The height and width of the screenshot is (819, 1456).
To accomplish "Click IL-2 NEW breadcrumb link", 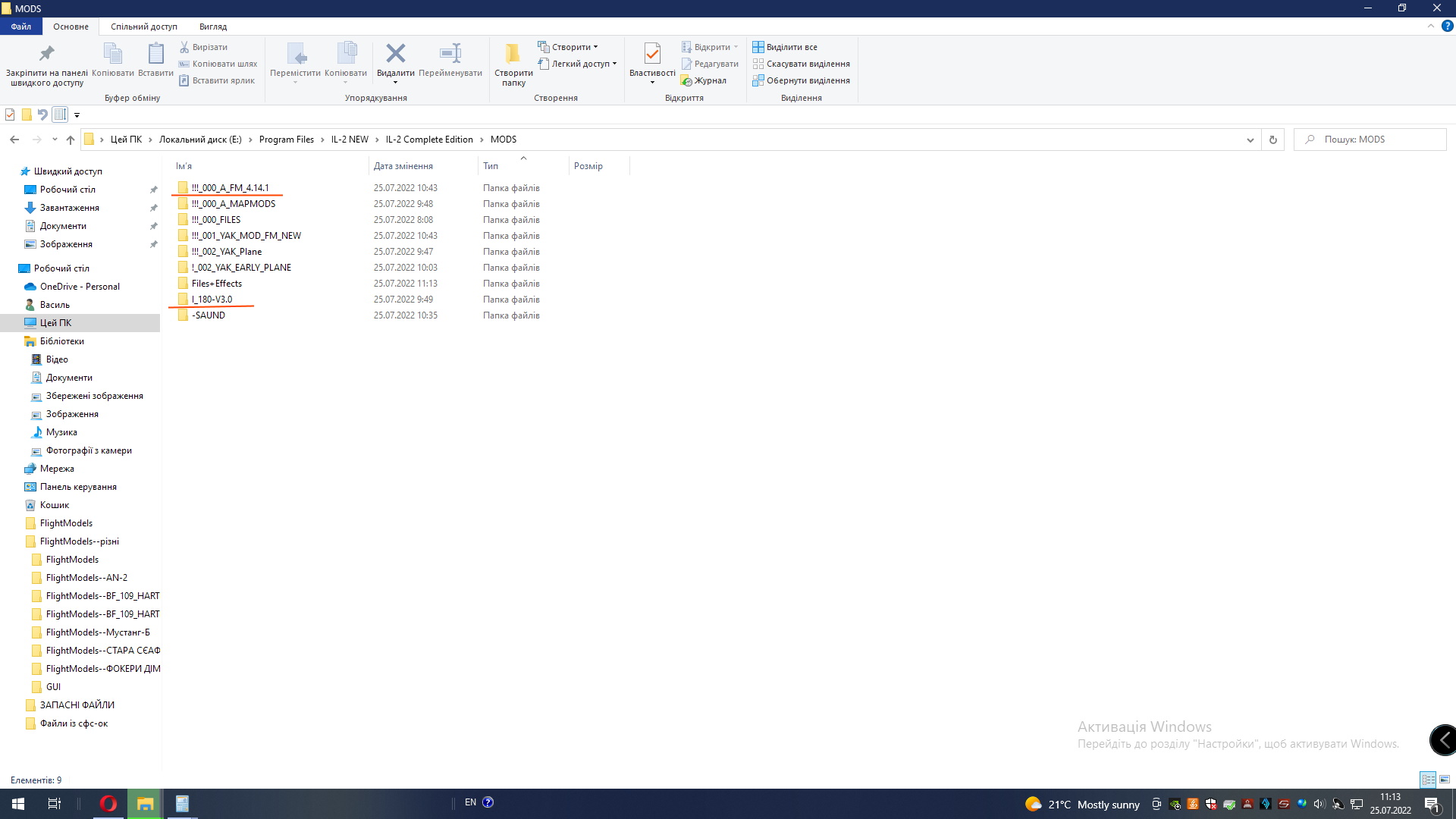I will click(349, 140).
